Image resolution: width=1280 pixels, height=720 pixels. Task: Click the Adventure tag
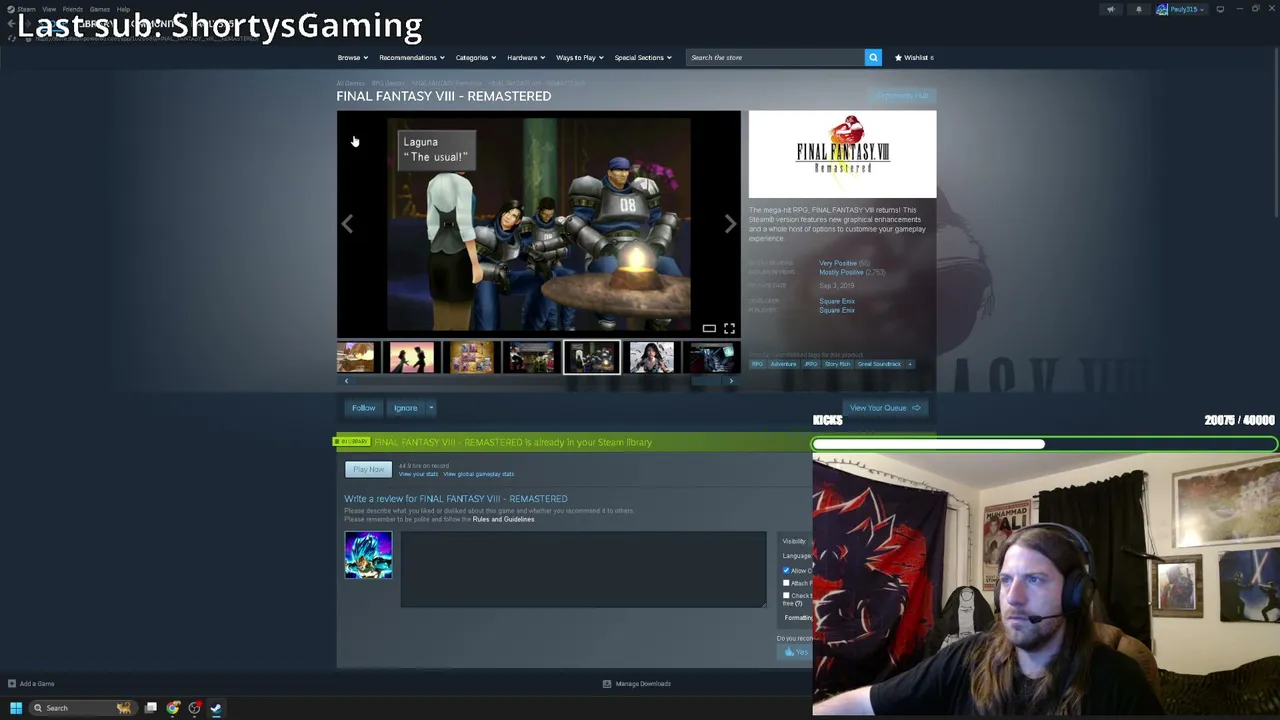[783, 364]
